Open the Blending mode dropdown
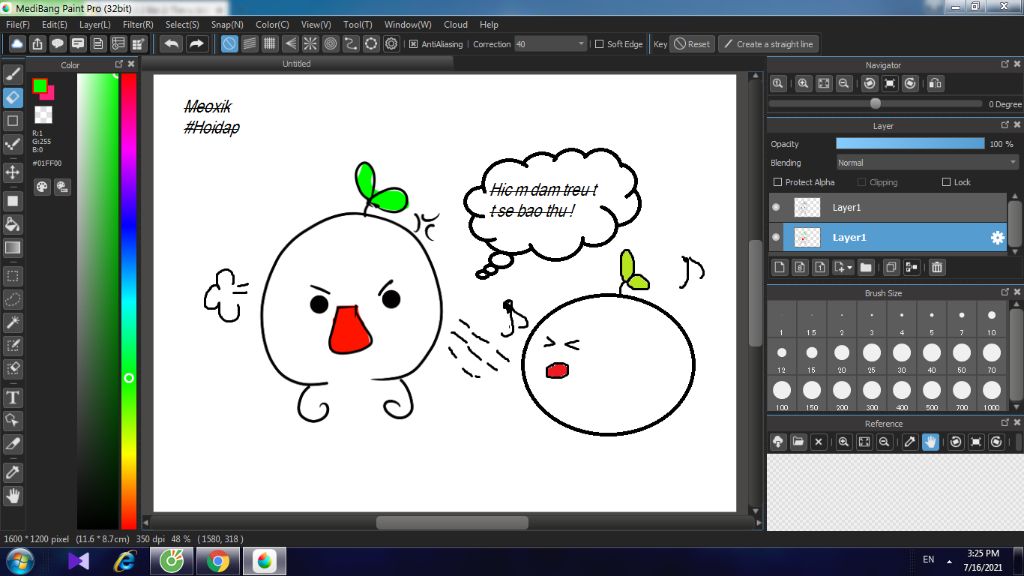Image resolution: width=1024 pixels, height=576 pixels. coord(927,162)
